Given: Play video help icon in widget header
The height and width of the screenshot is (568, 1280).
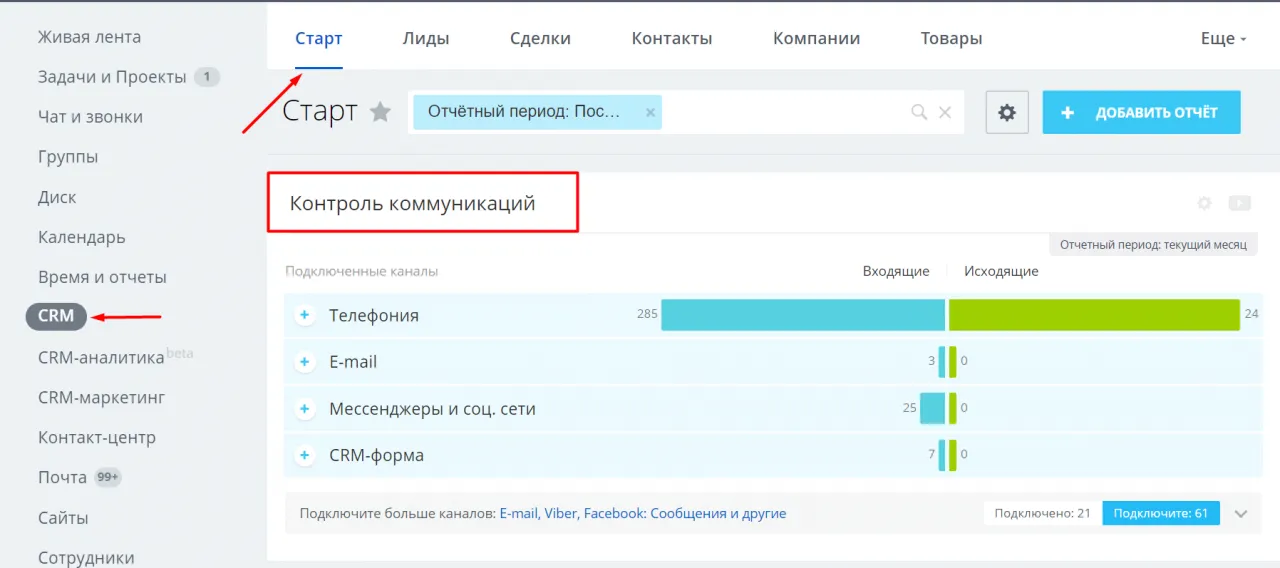Looking at the screenshot, I should tap(1240, 203).
